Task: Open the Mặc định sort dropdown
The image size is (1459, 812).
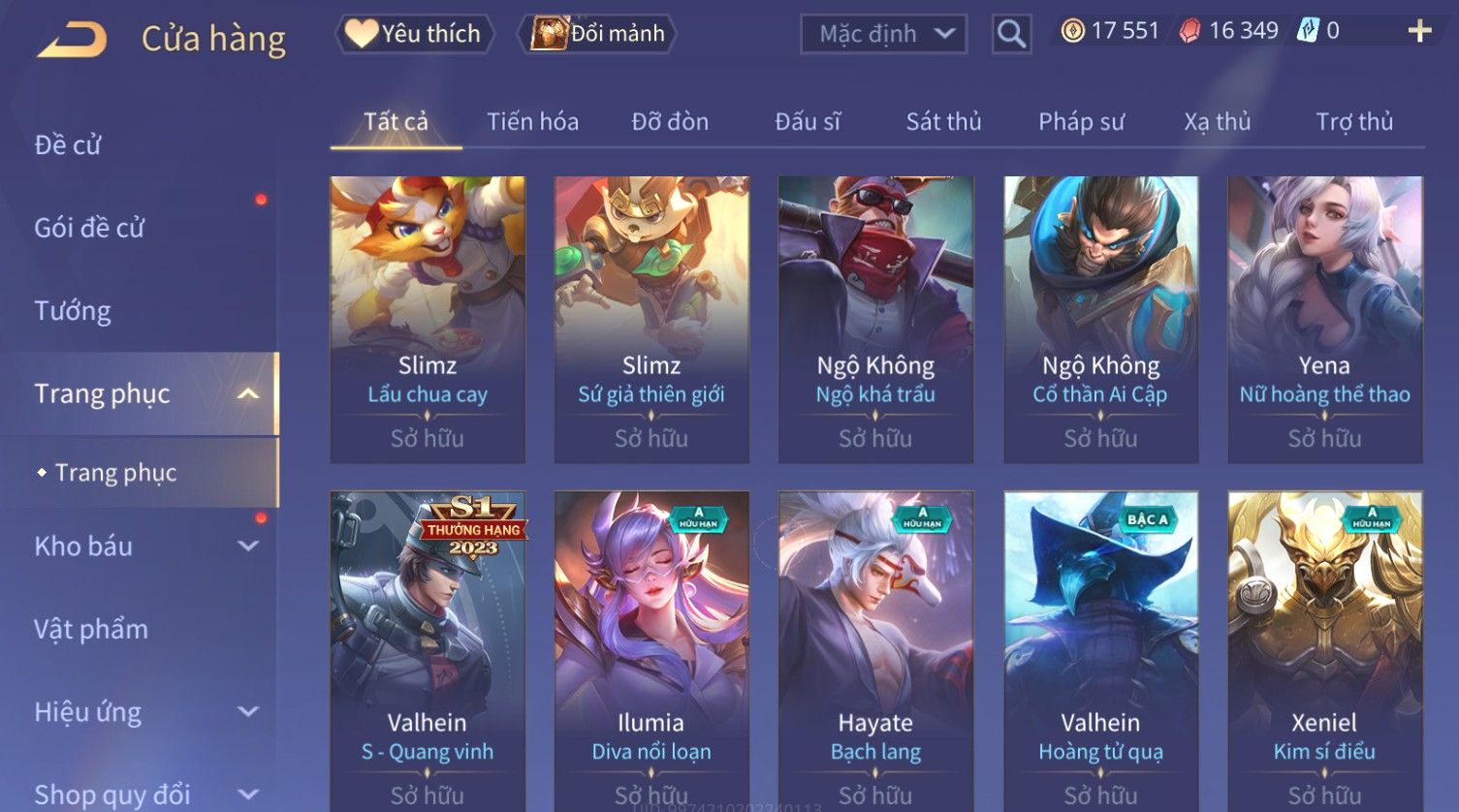Action: pyautogui.click(x=884, y=34)
